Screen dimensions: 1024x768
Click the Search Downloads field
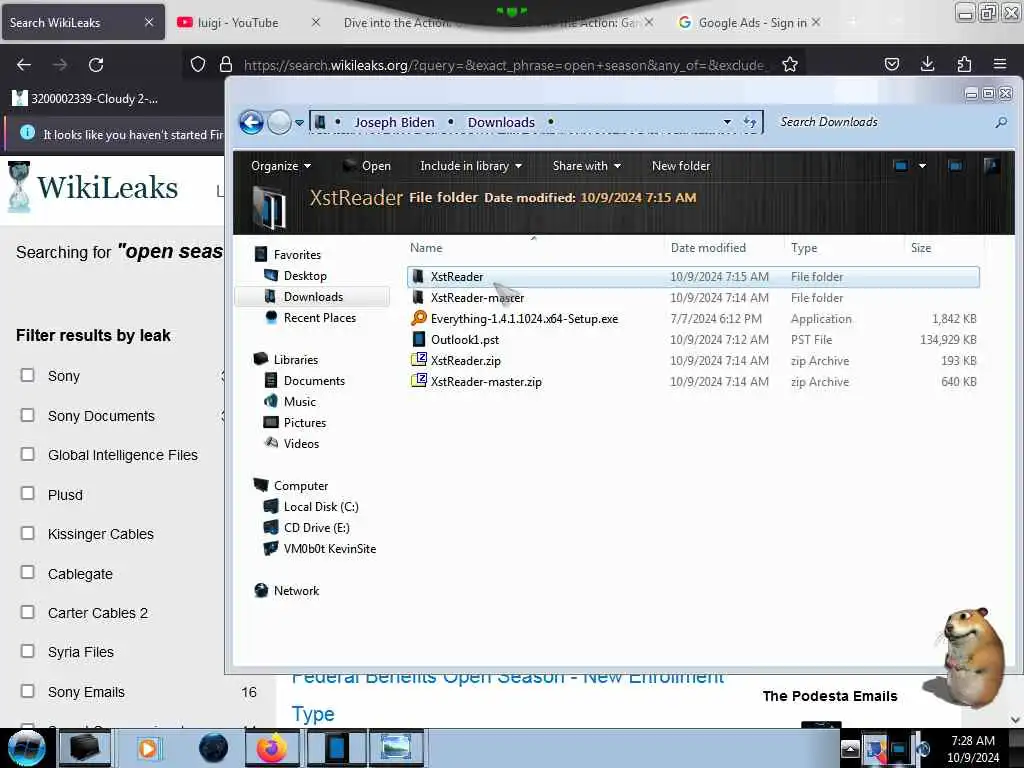[x=883, y=122]
